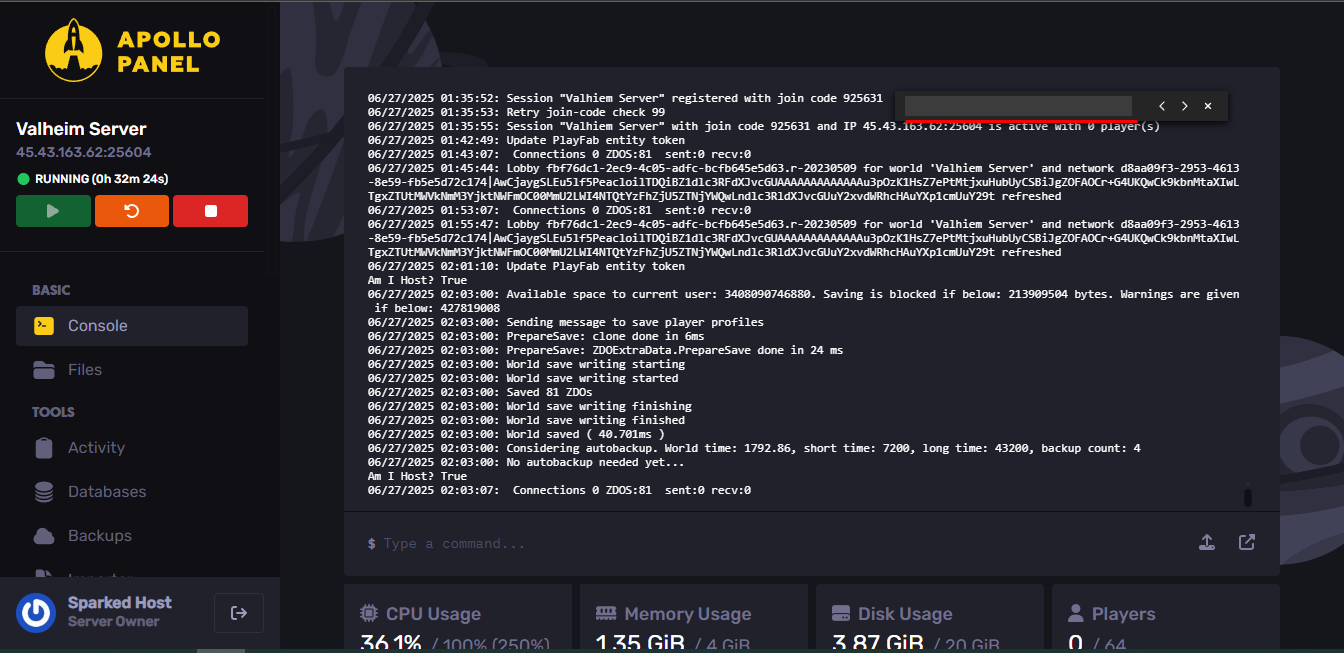1344x653 pixels.
Task: Click the Players card heading
Action: pyautogui.click(x=1123, y=614)
